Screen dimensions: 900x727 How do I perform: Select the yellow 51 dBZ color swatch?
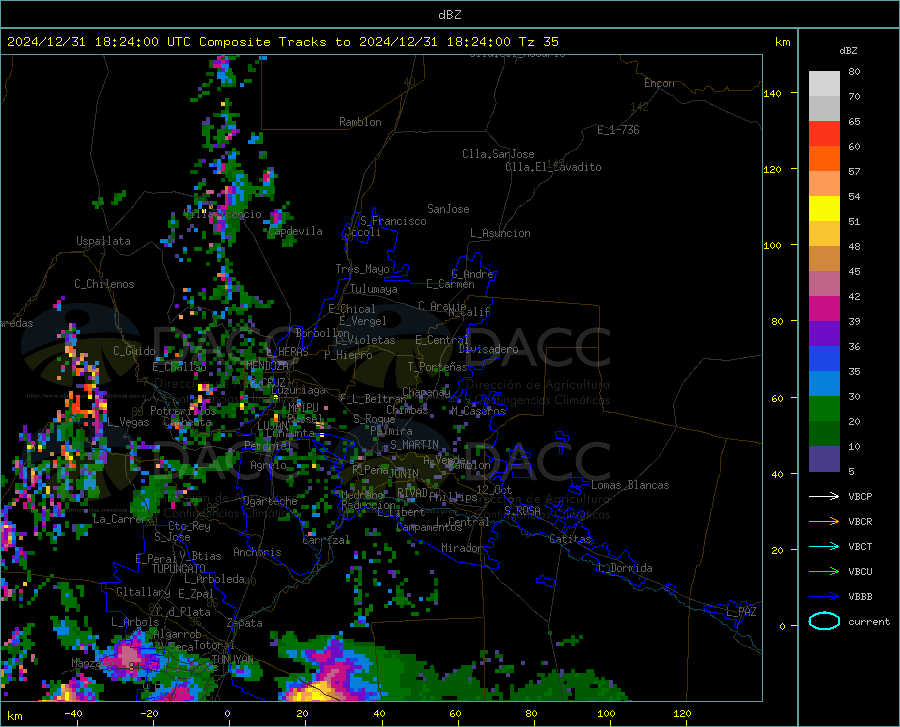[824, 209]
